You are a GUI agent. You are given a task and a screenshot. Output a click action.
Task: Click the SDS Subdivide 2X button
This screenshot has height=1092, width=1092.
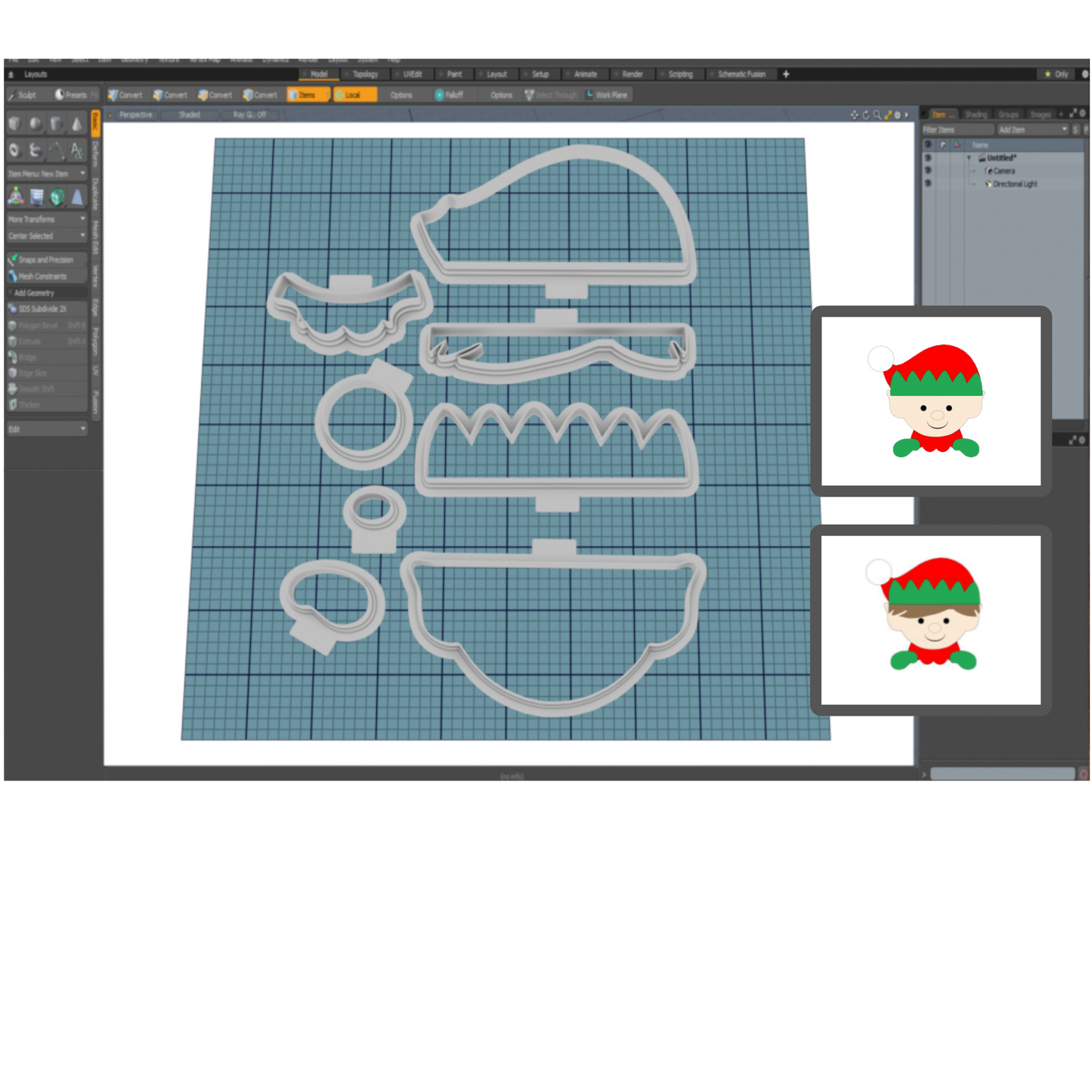[x=45, y=309]
